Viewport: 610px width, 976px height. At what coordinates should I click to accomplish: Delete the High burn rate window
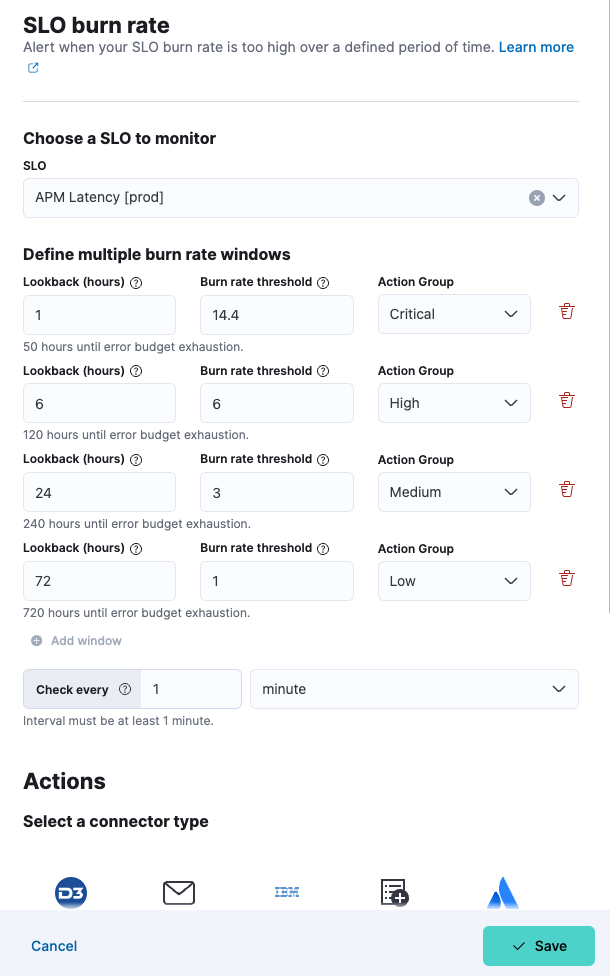[567, 402]
